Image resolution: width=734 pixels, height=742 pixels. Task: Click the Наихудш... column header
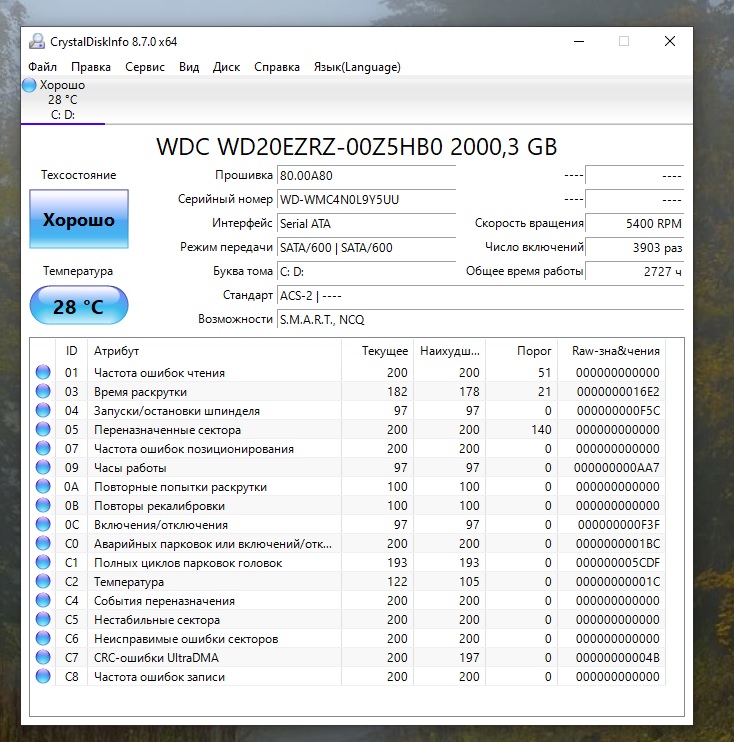coord(450,351)
